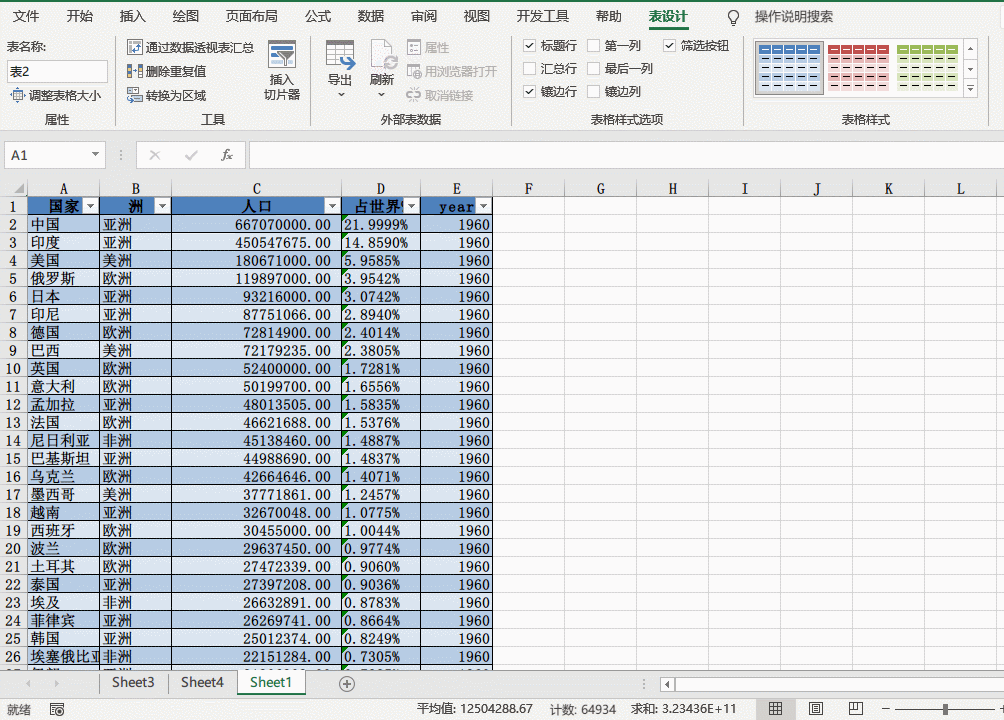Image resolution: width=1004 pixels, height=720 pixels.
Task: Click the Page Break Preview status icon
Action: pyautogui.click(x=855, y=708)
